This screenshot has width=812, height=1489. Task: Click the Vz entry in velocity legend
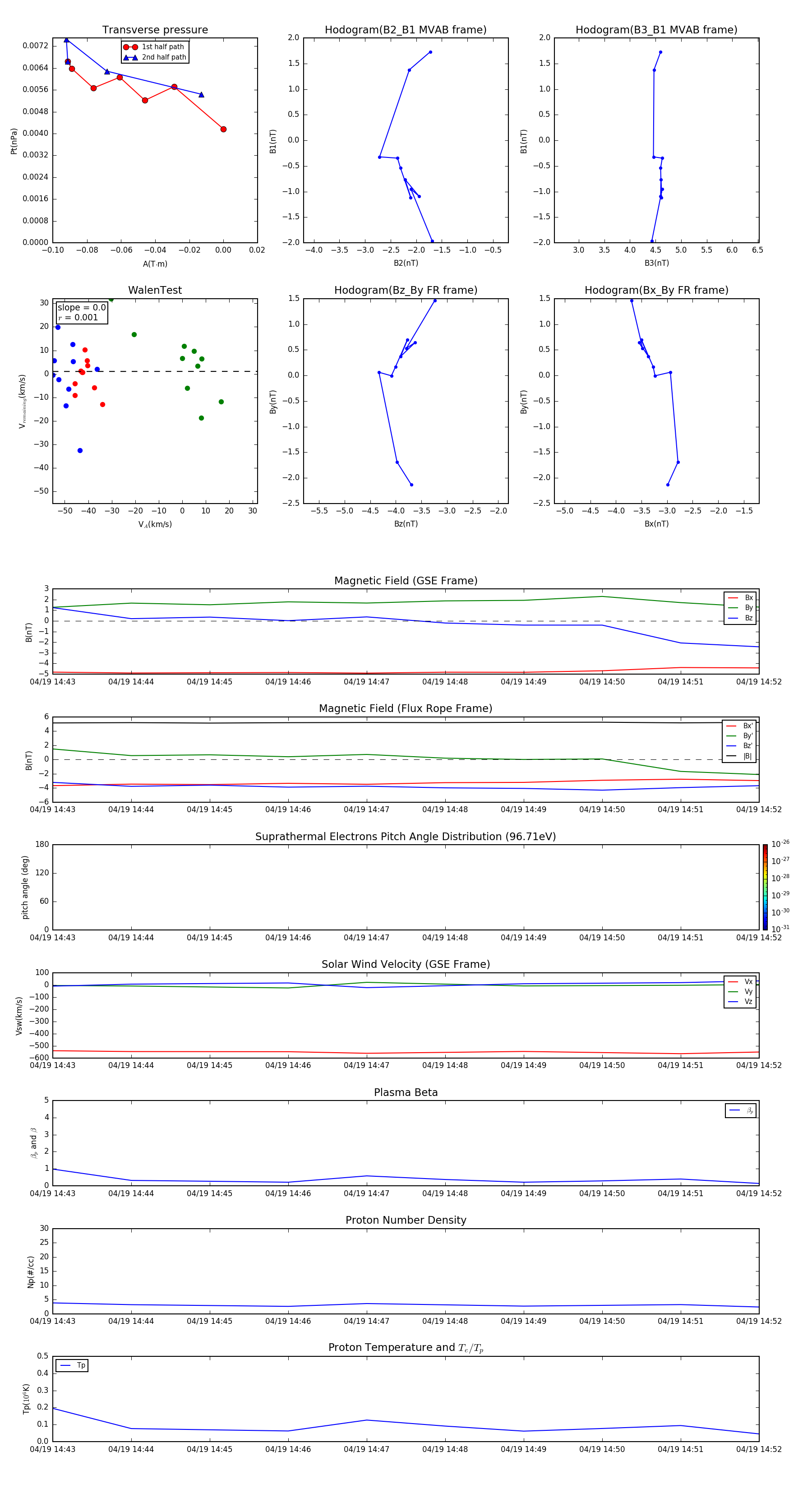tap(740, 1002)
